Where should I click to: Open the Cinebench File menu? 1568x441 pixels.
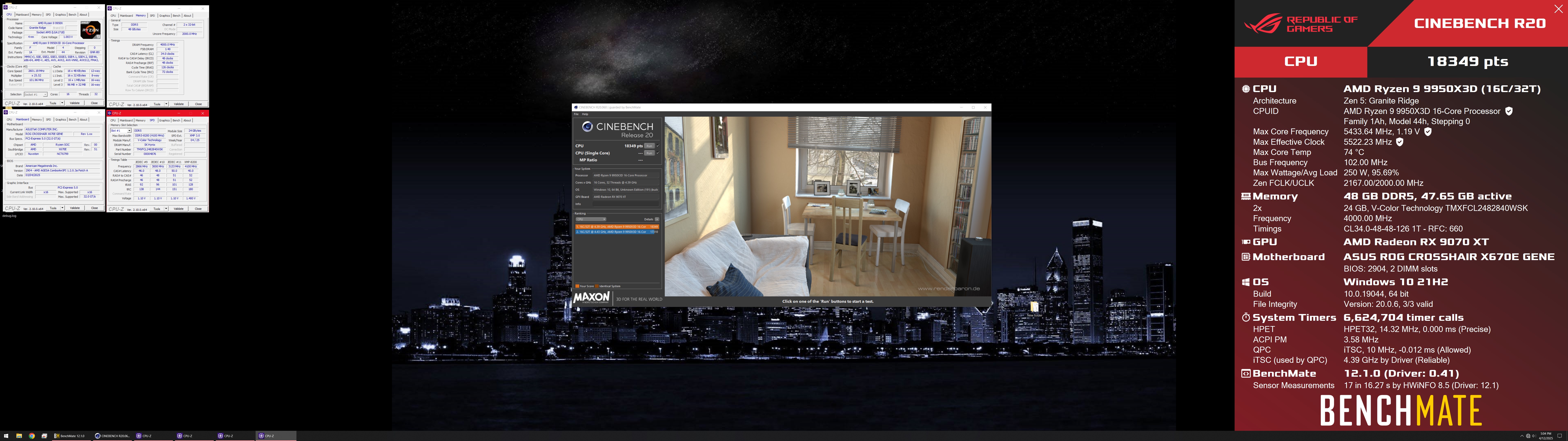click(x=576, y=114)
